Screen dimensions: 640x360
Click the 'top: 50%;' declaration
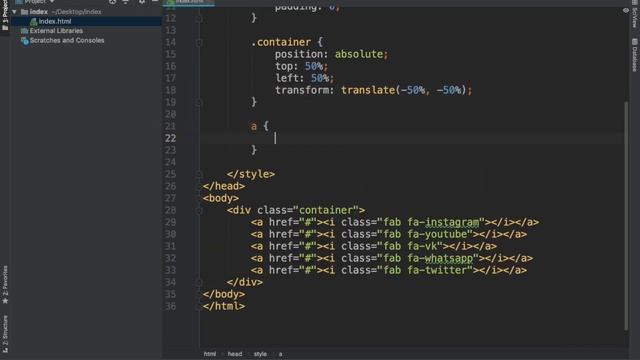[x=301, y=66]
